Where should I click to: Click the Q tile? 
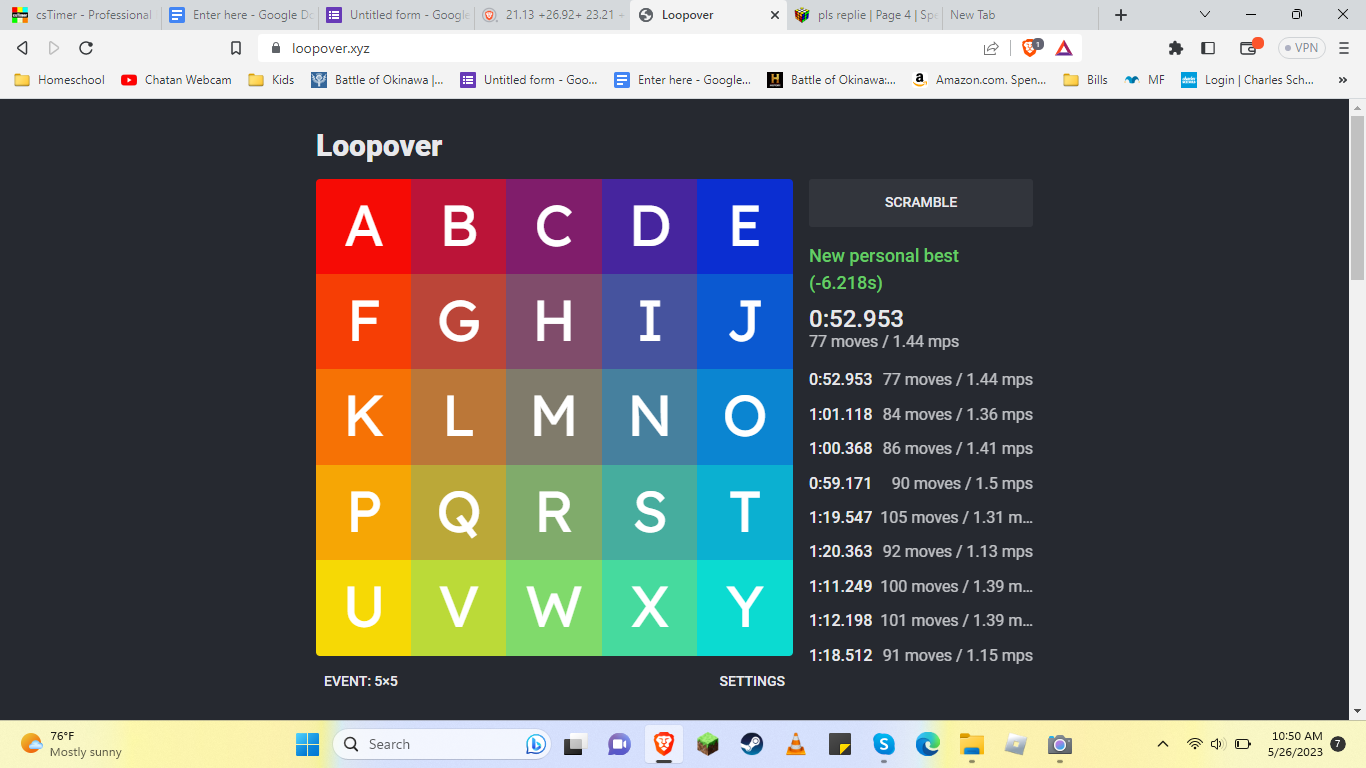click(459, 512)
